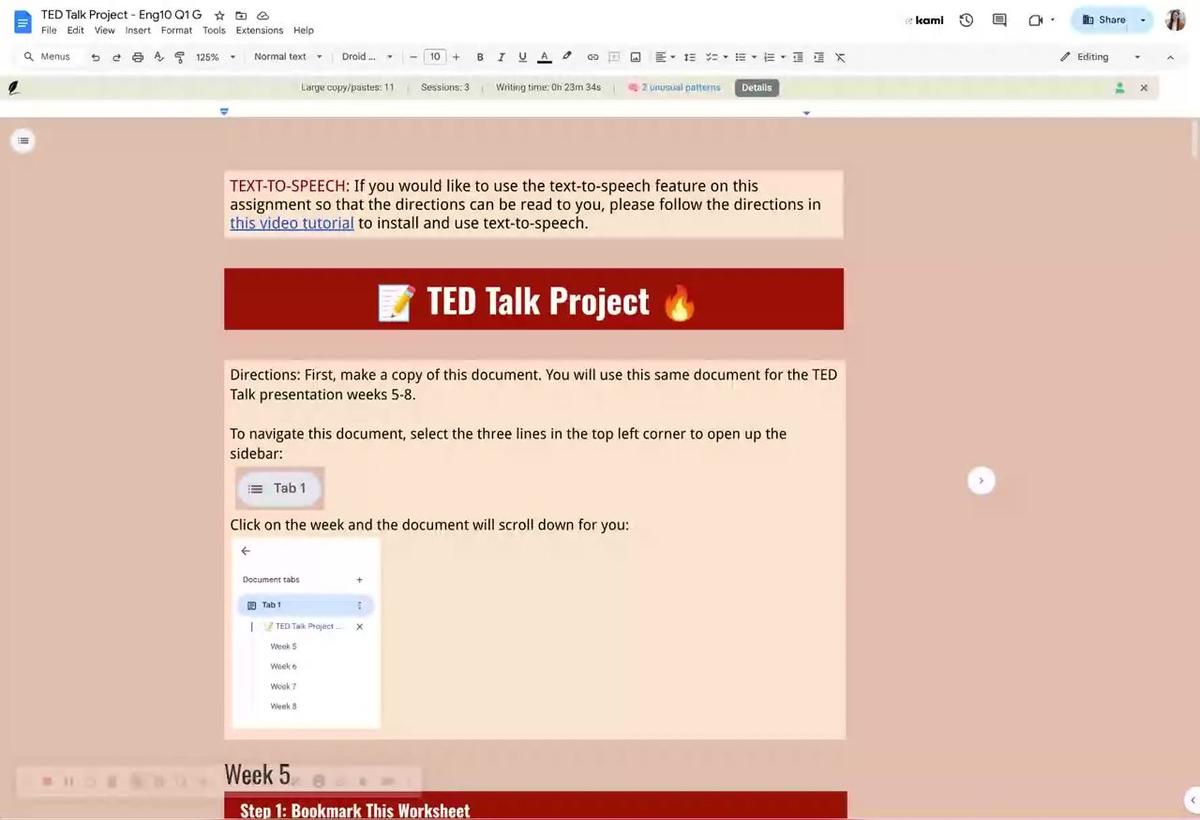The height and width of the screenshot is (820, 1200).
Task: Click the Share button
Action: click(x=1103, y=20)
